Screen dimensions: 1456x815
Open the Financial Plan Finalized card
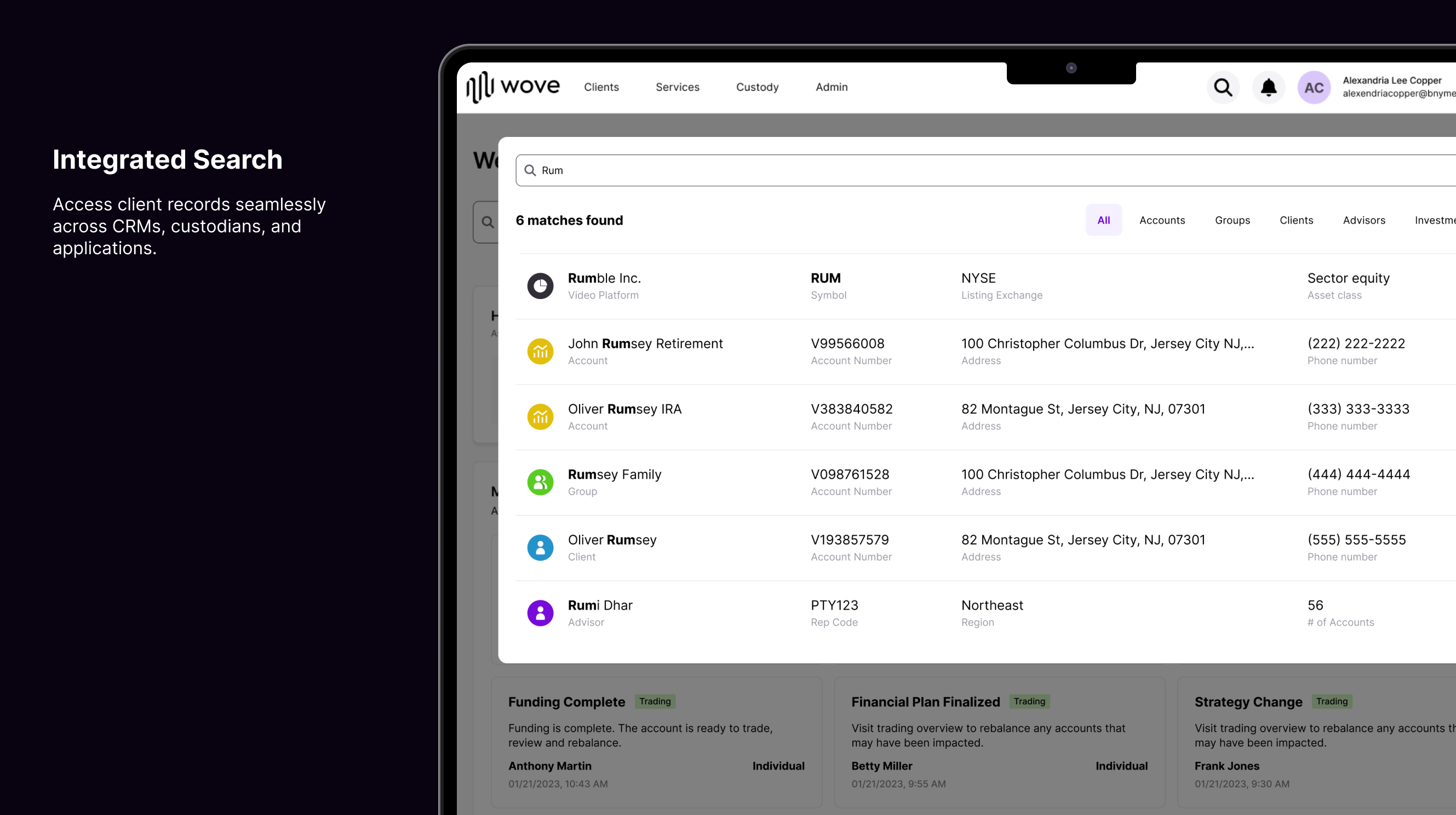coord(999,743)
